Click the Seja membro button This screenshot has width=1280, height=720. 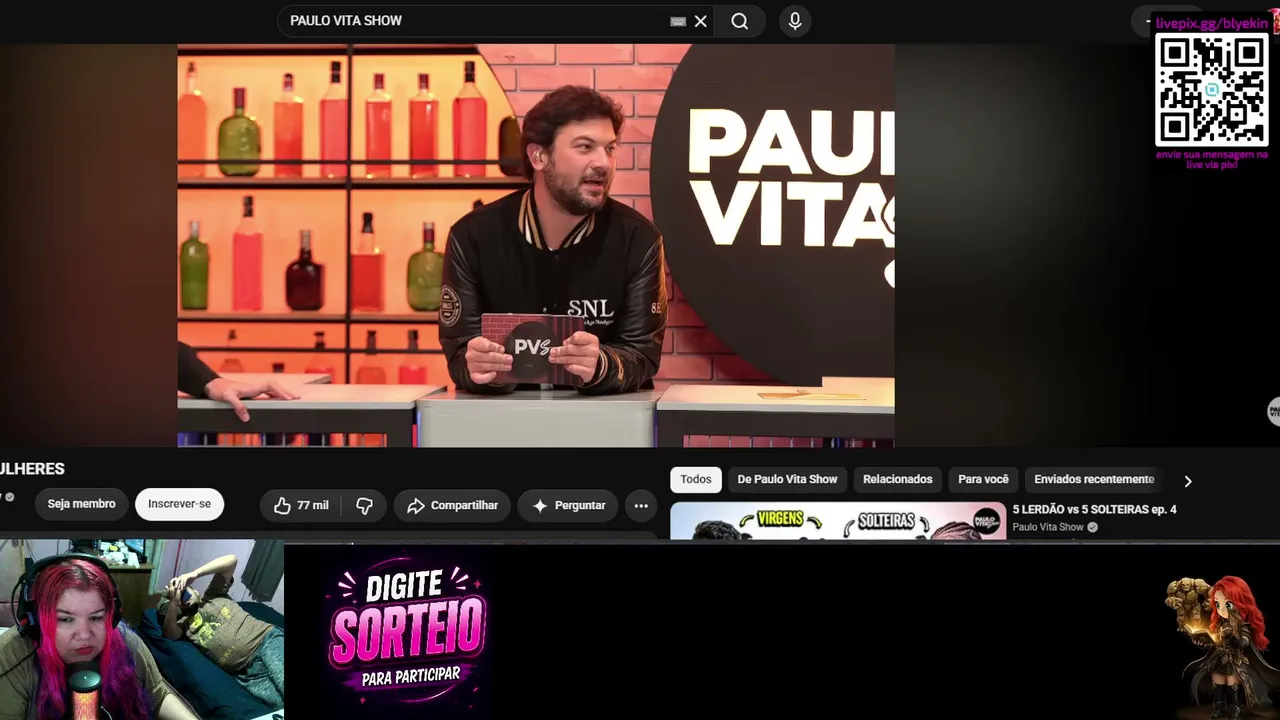coord(82,504)
